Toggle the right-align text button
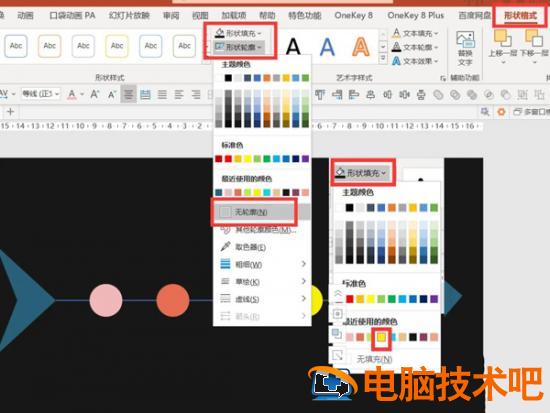 coord(196,94)
